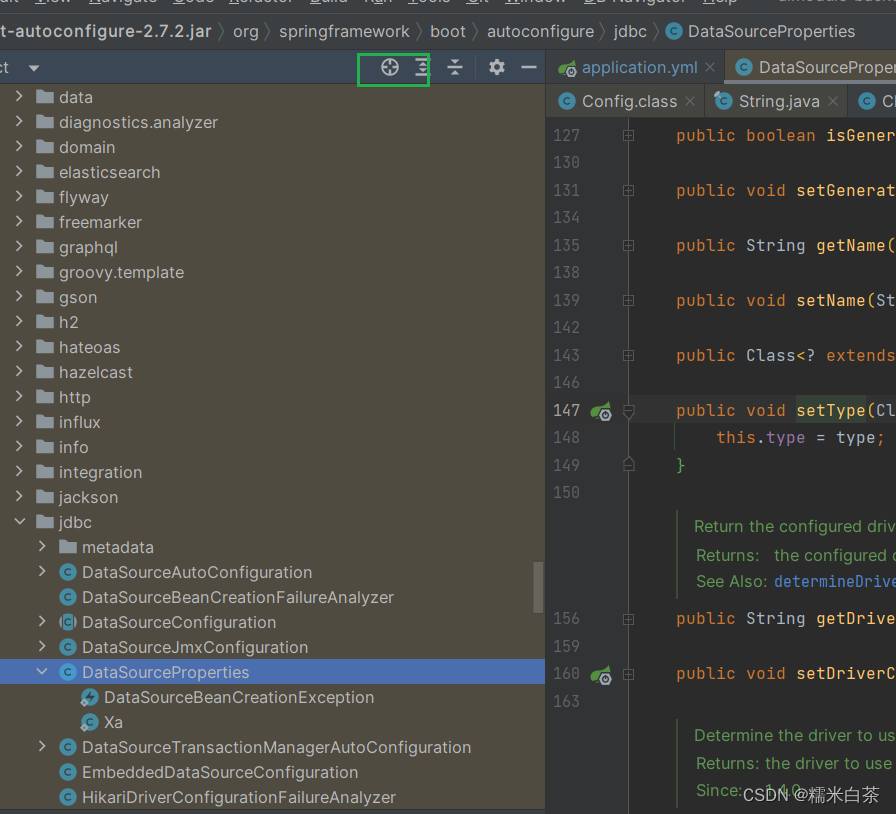Expand the diagnostics.analyzer folder
896x814 pixels.
click(19, 122)
